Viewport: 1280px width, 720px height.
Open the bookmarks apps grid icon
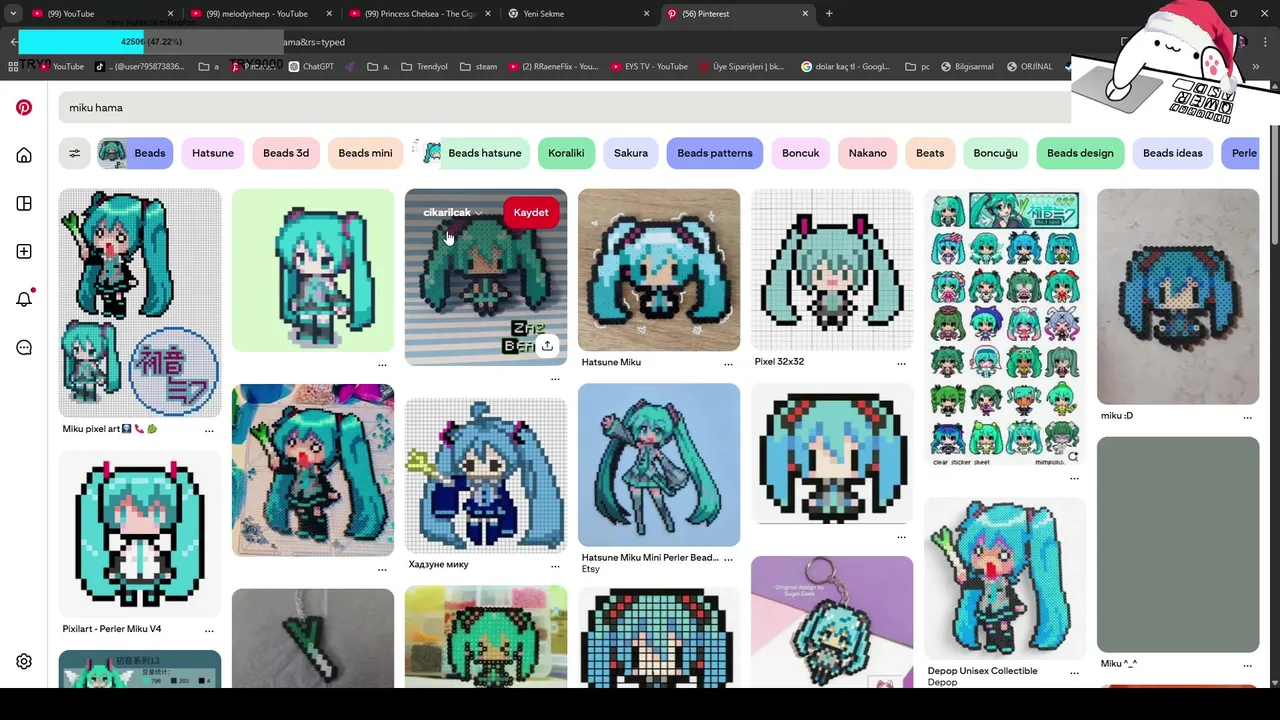coord(13,67)
